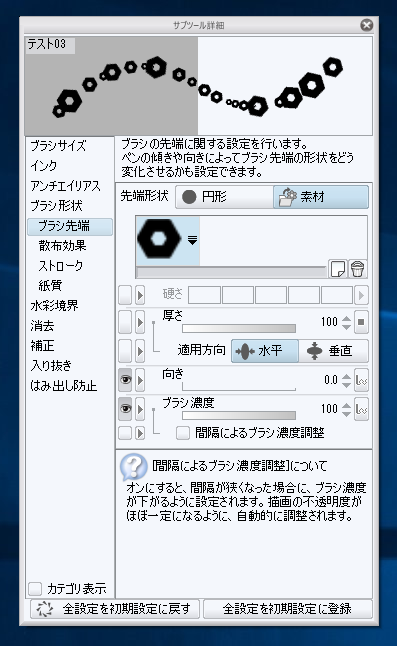The height and width of the screenshot is (646, 397).
Task: Enable 間隔によるブラシ濃度調整 checkbox
Action: click(183, 433)
